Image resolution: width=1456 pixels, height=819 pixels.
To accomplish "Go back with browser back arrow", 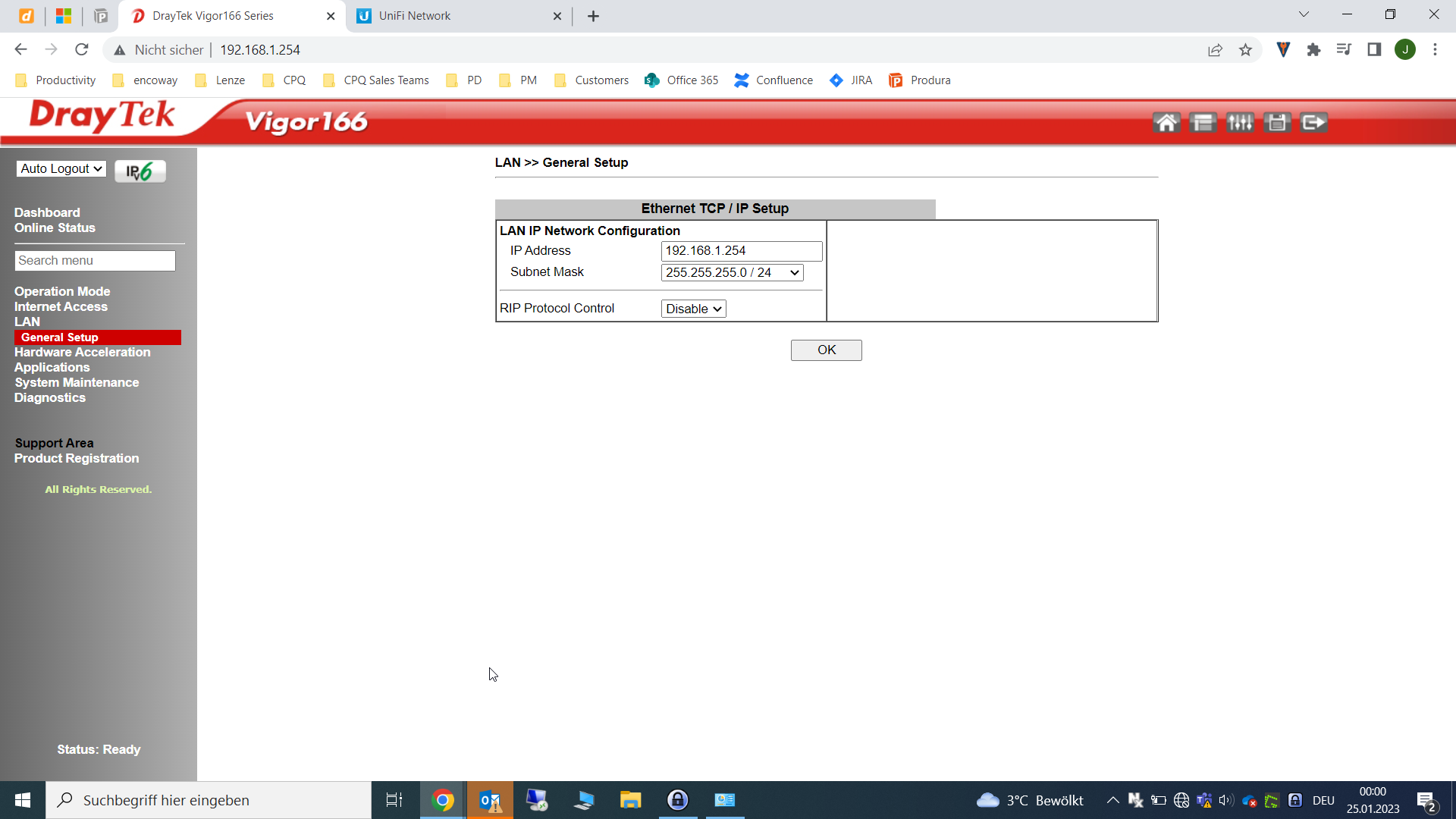I will (20, 49).
